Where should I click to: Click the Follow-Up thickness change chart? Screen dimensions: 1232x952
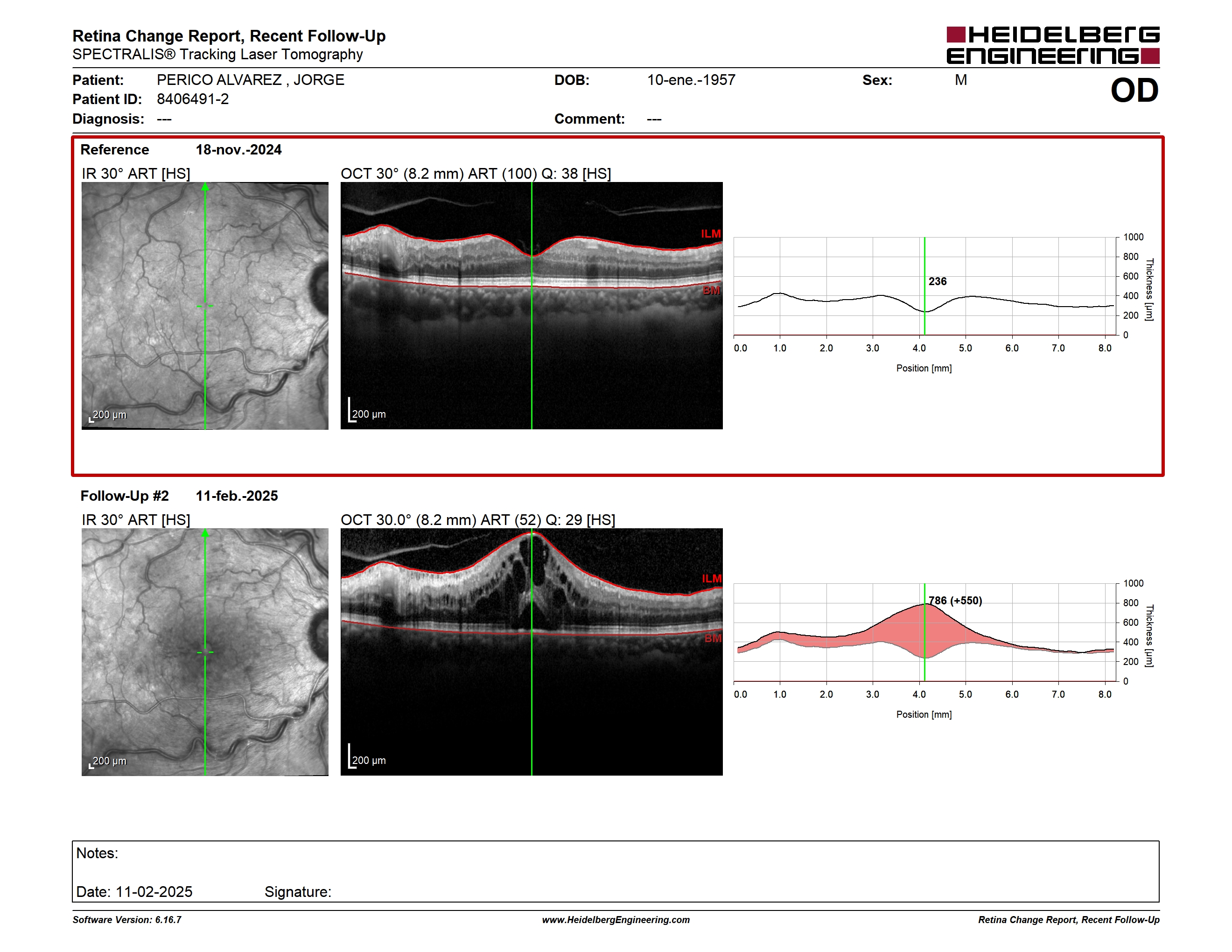click(924, 633)
